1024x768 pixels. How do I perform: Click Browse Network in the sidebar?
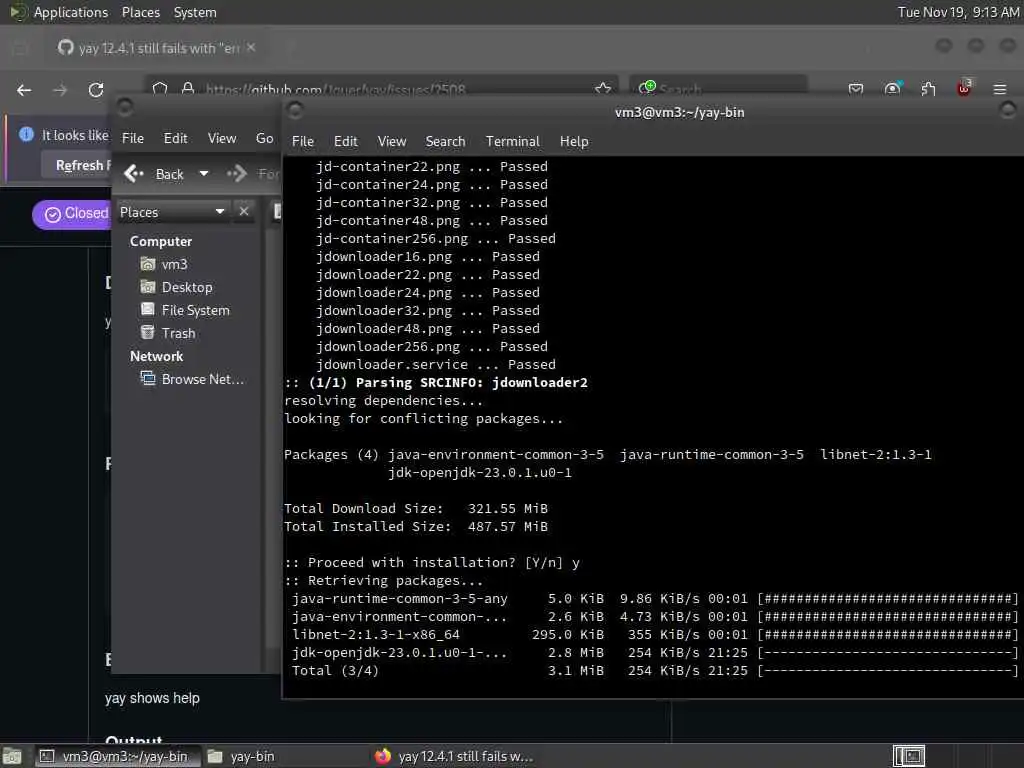click(193, 379)
